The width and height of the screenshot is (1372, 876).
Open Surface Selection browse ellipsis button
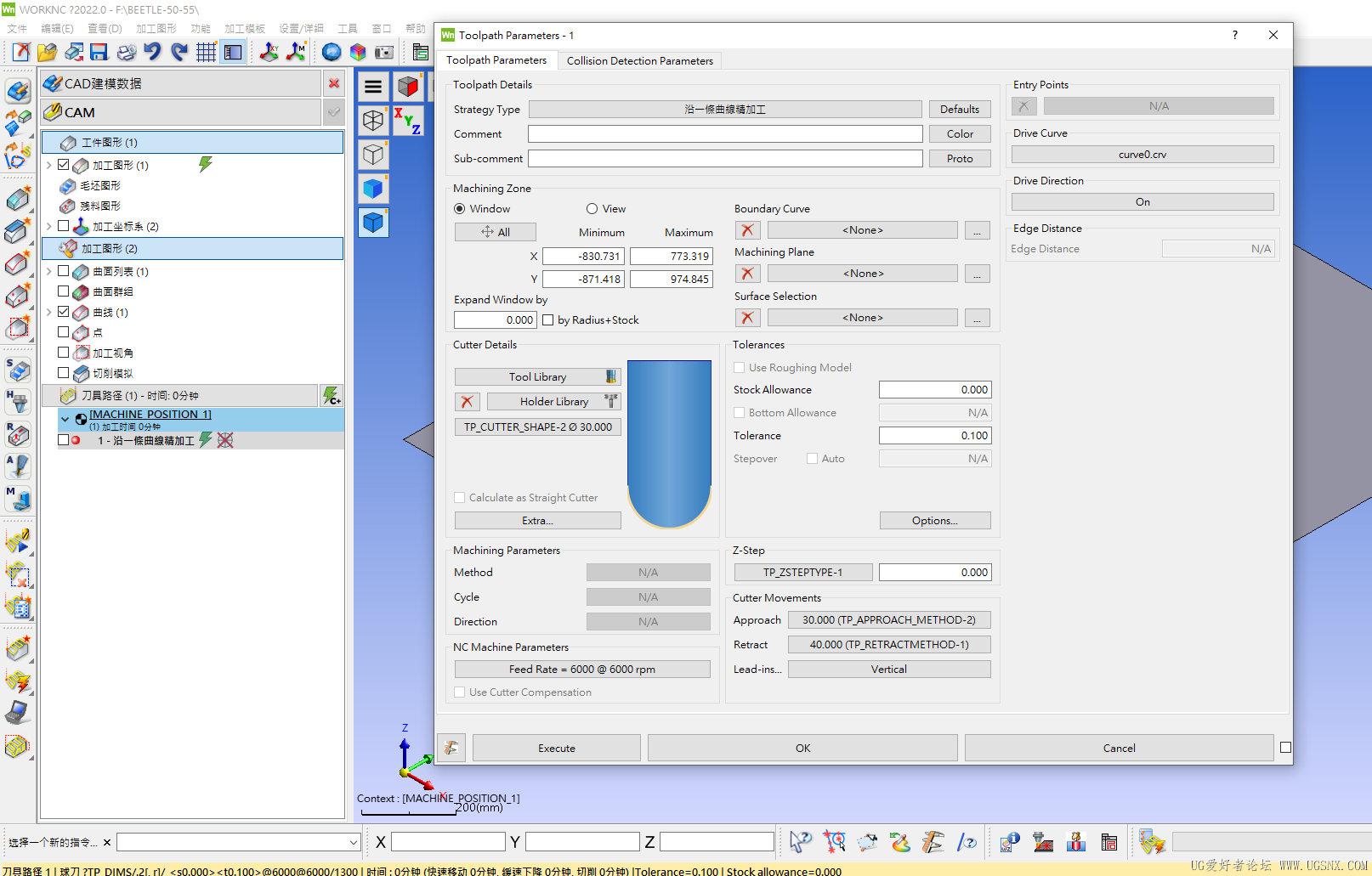(978, 318)
